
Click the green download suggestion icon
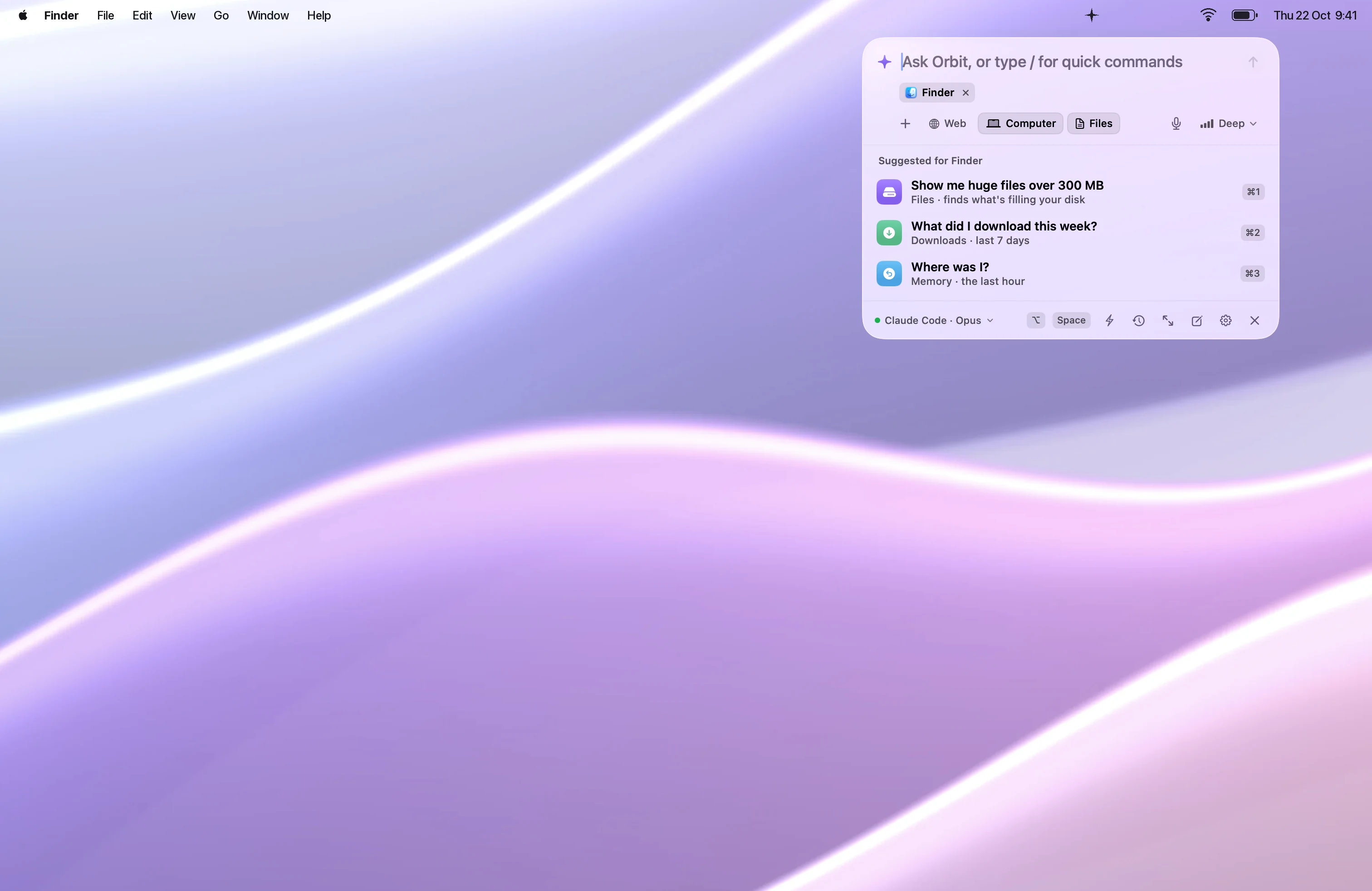(x=889, y=233)
